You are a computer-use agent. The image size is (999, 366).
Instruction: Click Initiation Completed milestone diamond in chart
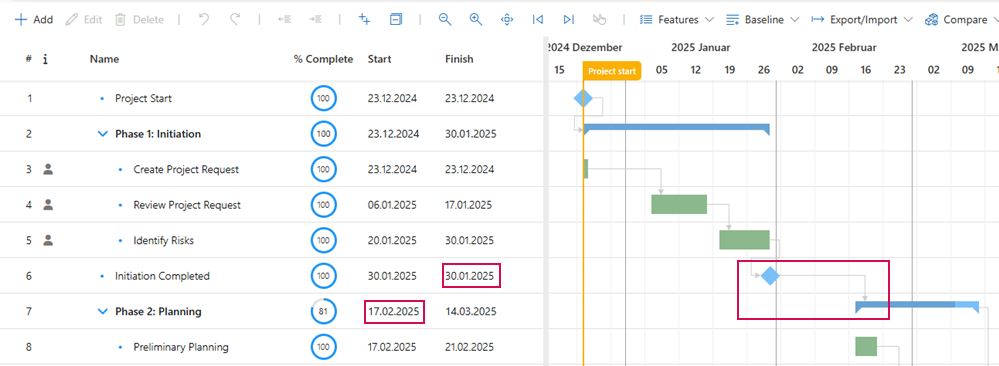(770, 275)
